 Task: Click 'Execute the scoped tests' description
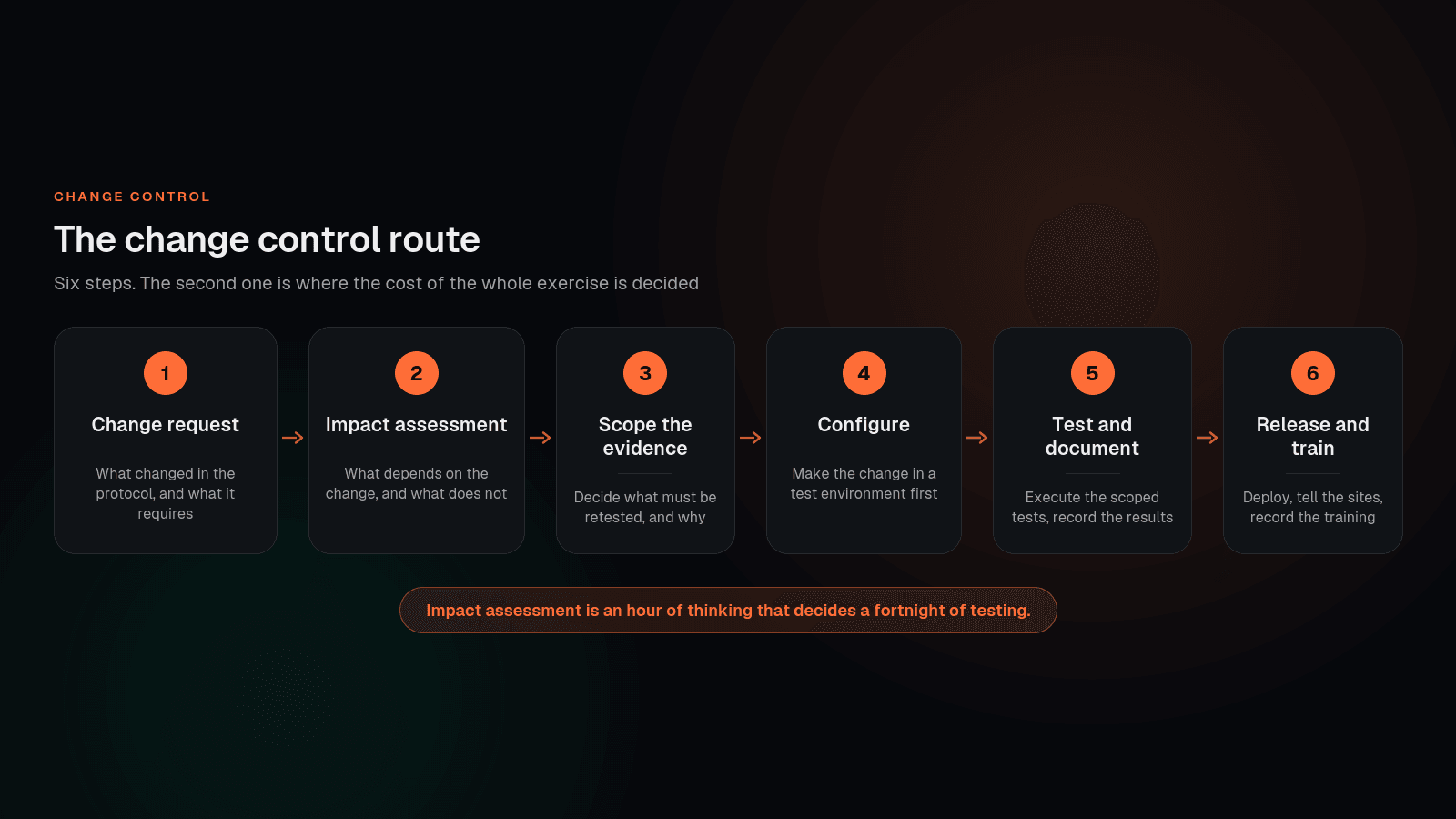point(1092,507)
